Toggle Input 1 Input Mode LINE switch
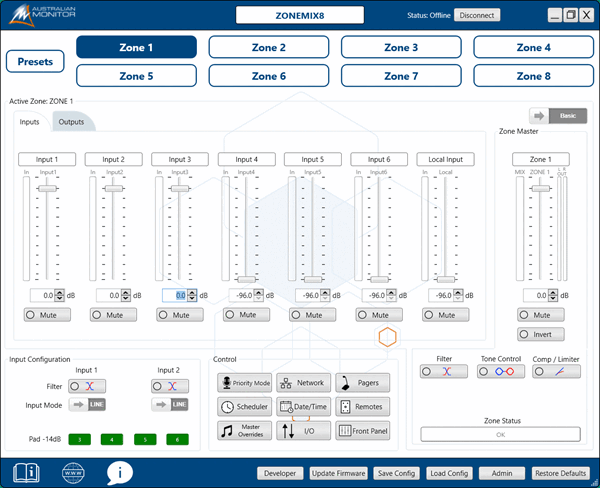This screenshot has width=600, height=488. 86,405
